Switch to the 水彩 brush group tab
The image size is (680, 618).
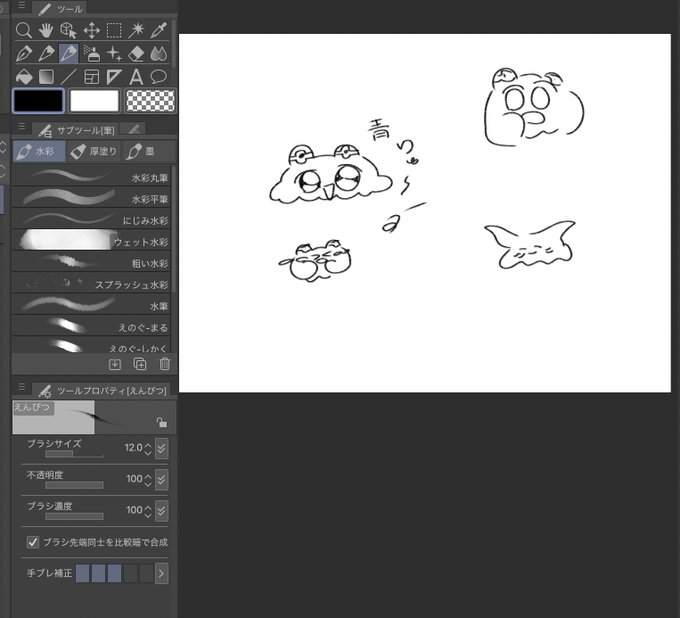[39, 151]
